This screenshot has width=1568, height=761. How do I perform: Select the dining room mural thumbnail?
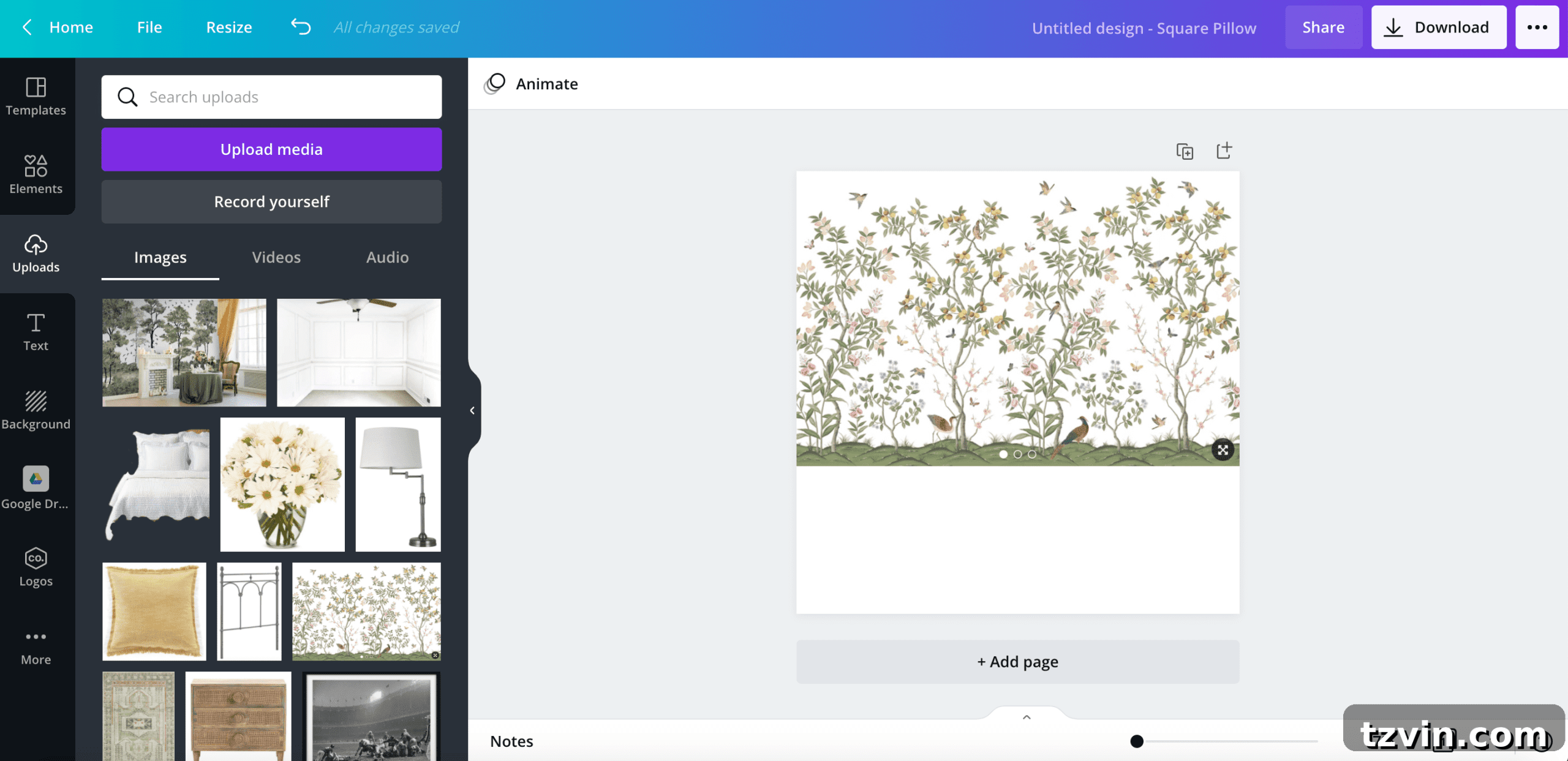(184, 353)
